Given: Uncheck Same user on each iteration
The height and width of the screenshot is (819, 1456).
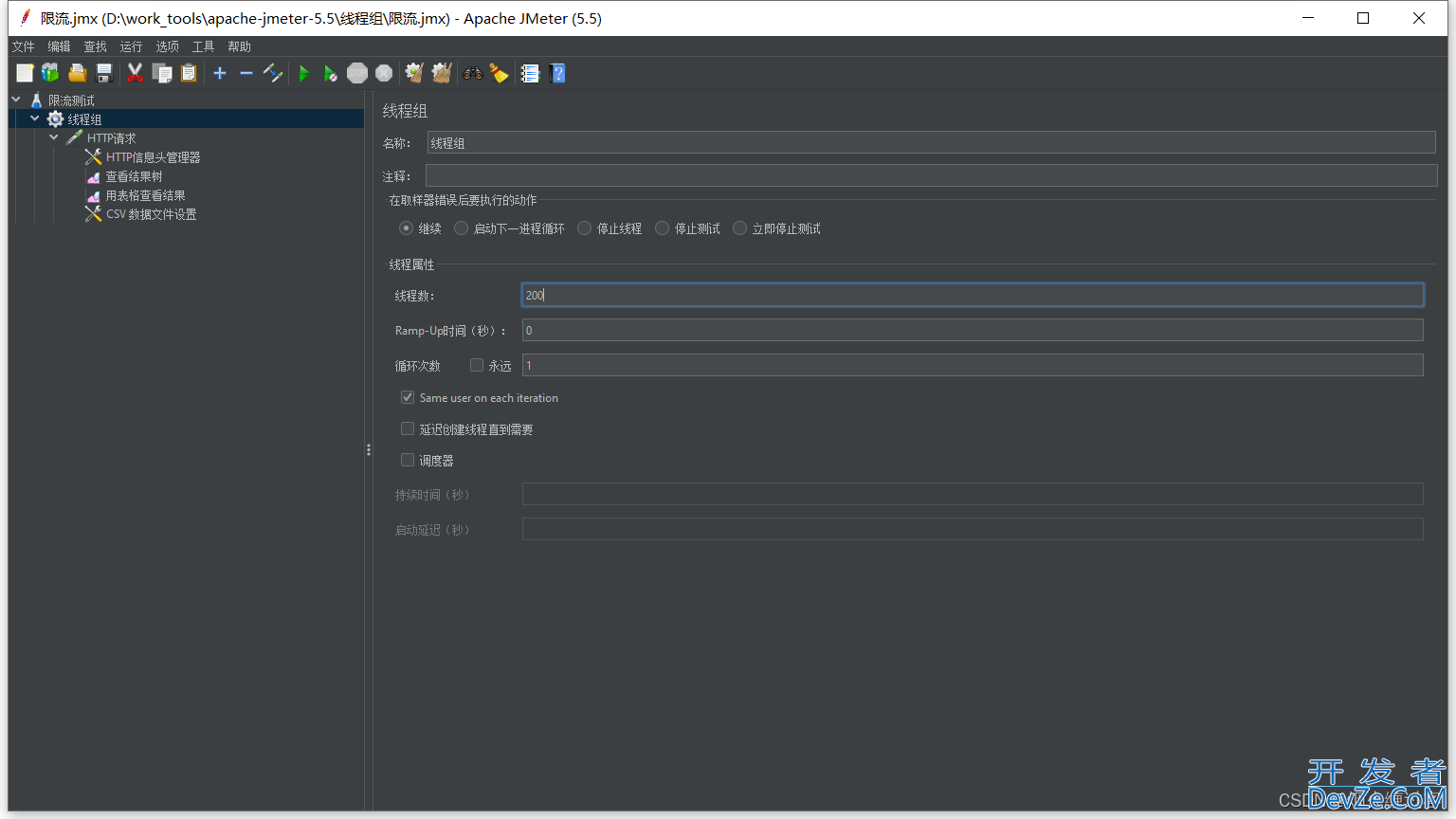Looking at the screenshot, I should pos(408,397).
